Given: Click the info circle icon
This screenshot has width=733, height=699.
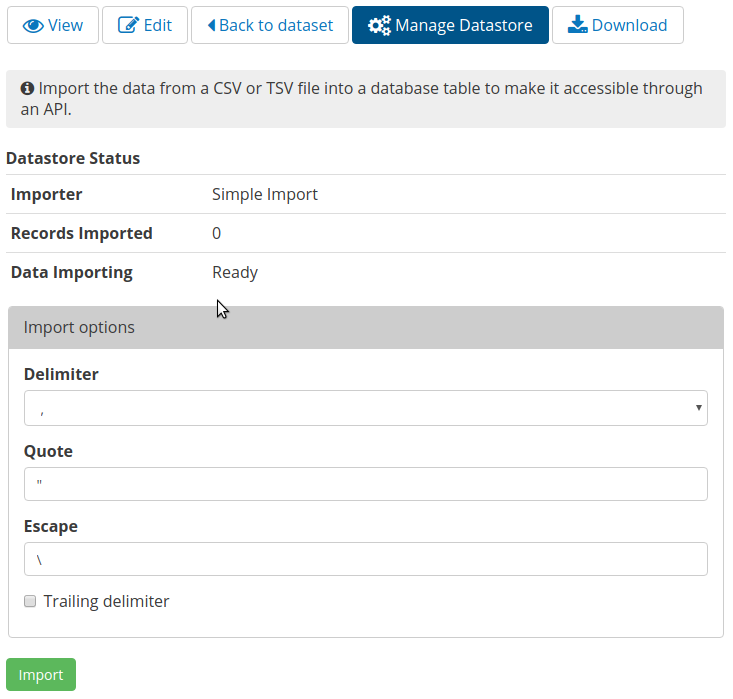Looking at the screenshot, I should (x=27, y=89).
